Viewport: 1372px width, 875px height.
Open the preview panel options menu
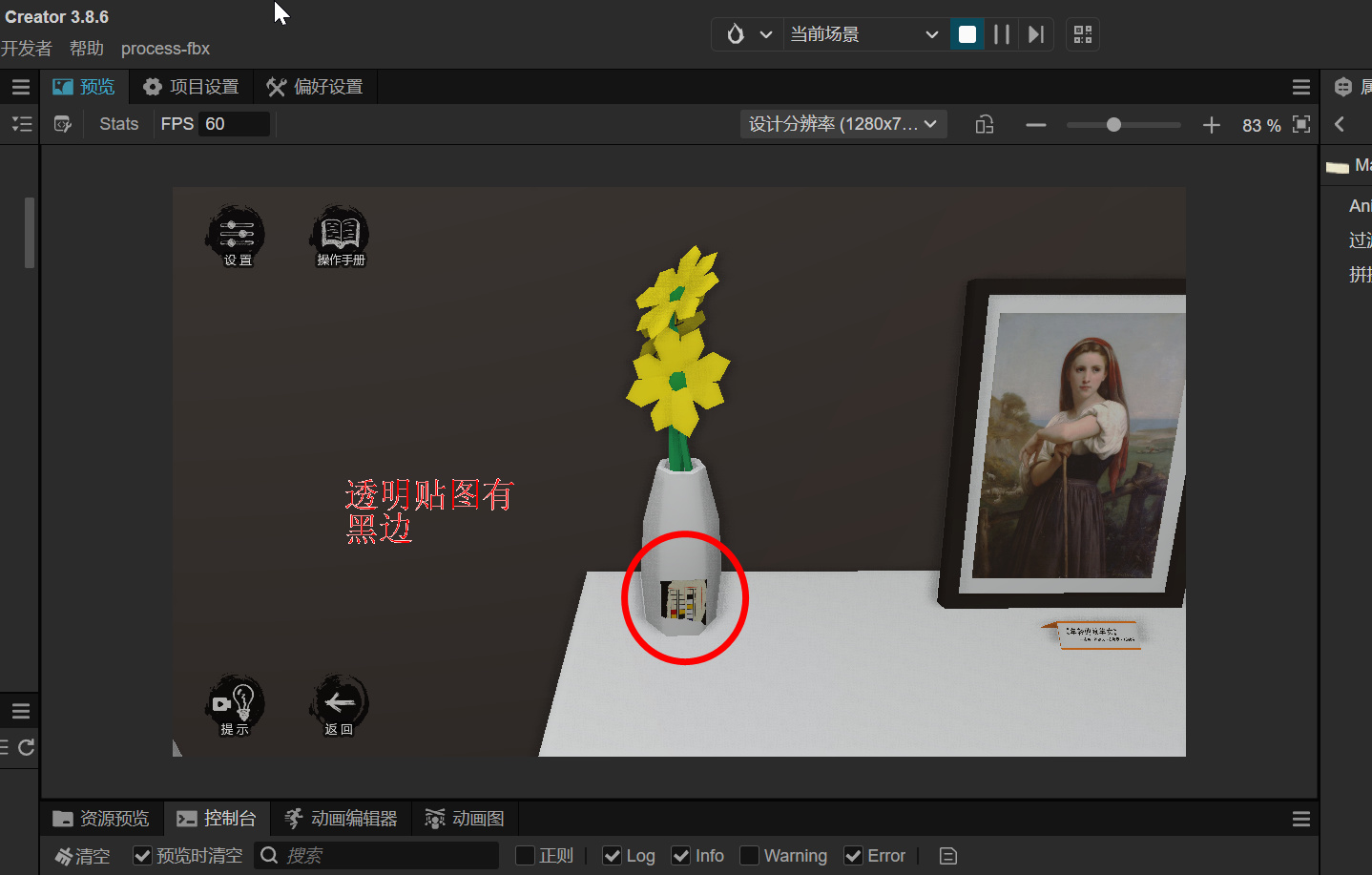click(1301, 87)
